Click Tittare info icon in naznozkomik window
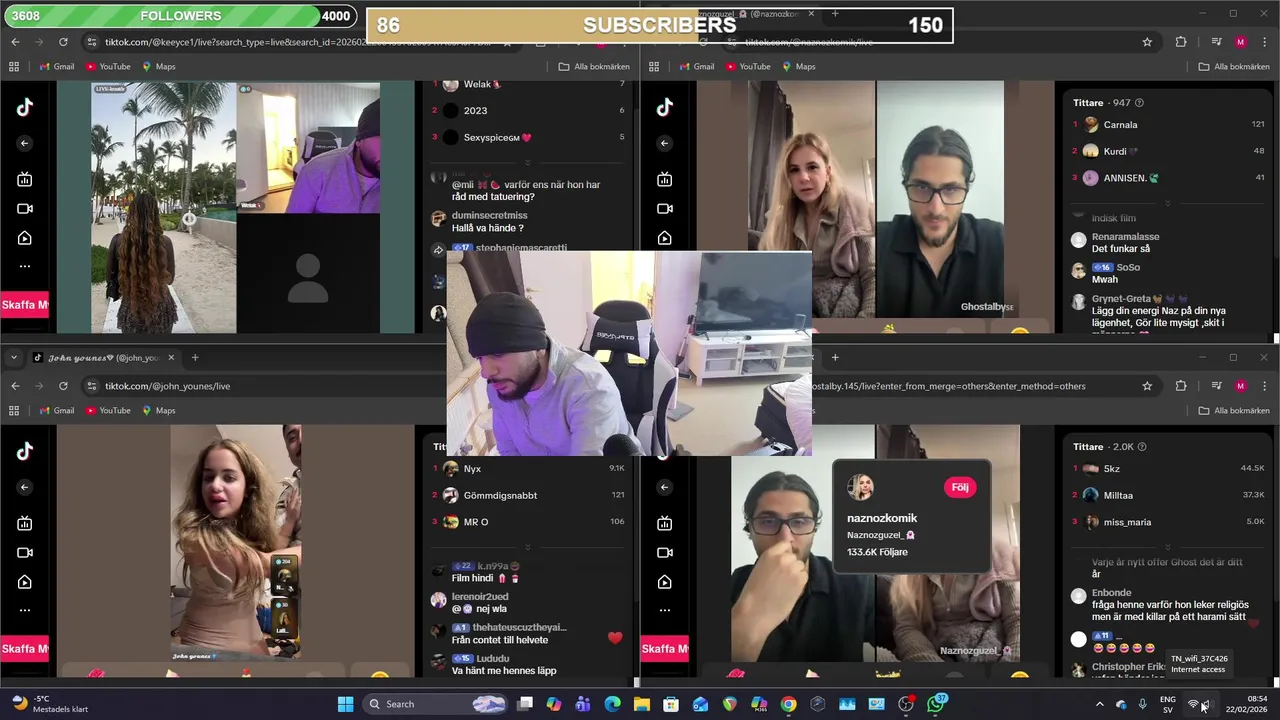1280x720 pixels. tap(1139, 103)
